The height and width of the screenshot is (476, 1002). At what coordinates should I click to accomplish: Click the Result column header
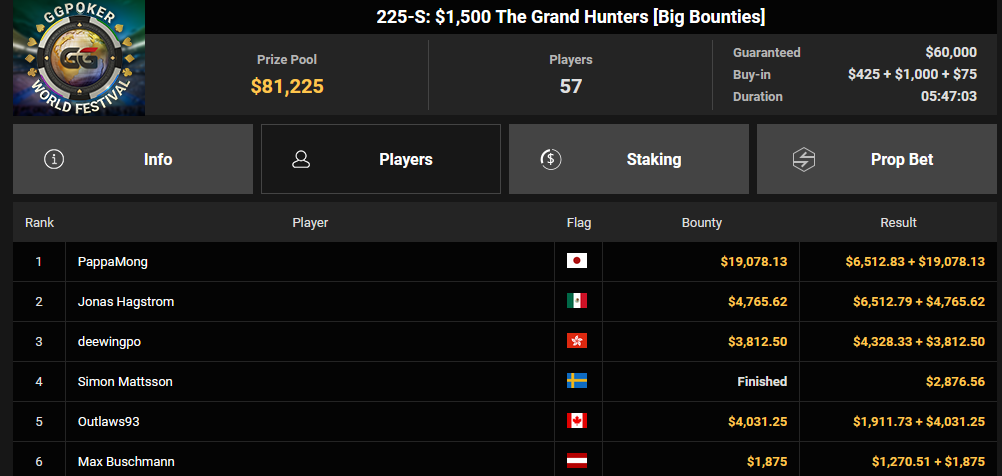[x=898, y=223]
